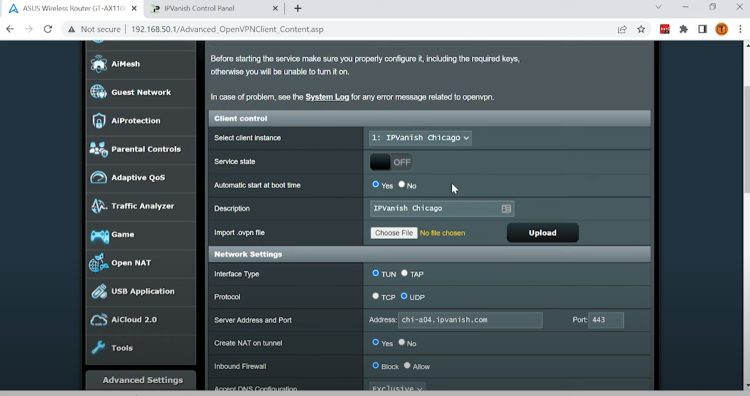Set Inbound Firewall to Block
The image size is (750, 396).
(375, 365)
